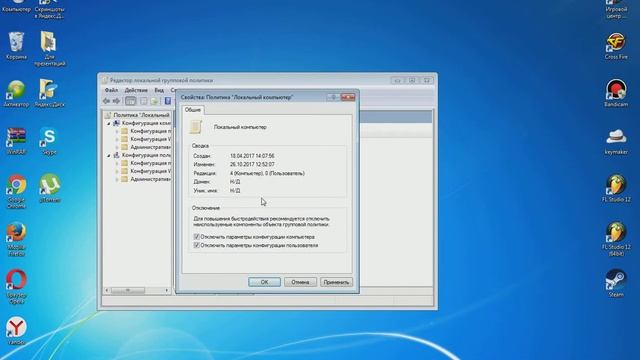
Task: Open the µTorrent desktop shortcut
Action: (x=49, y=188)
